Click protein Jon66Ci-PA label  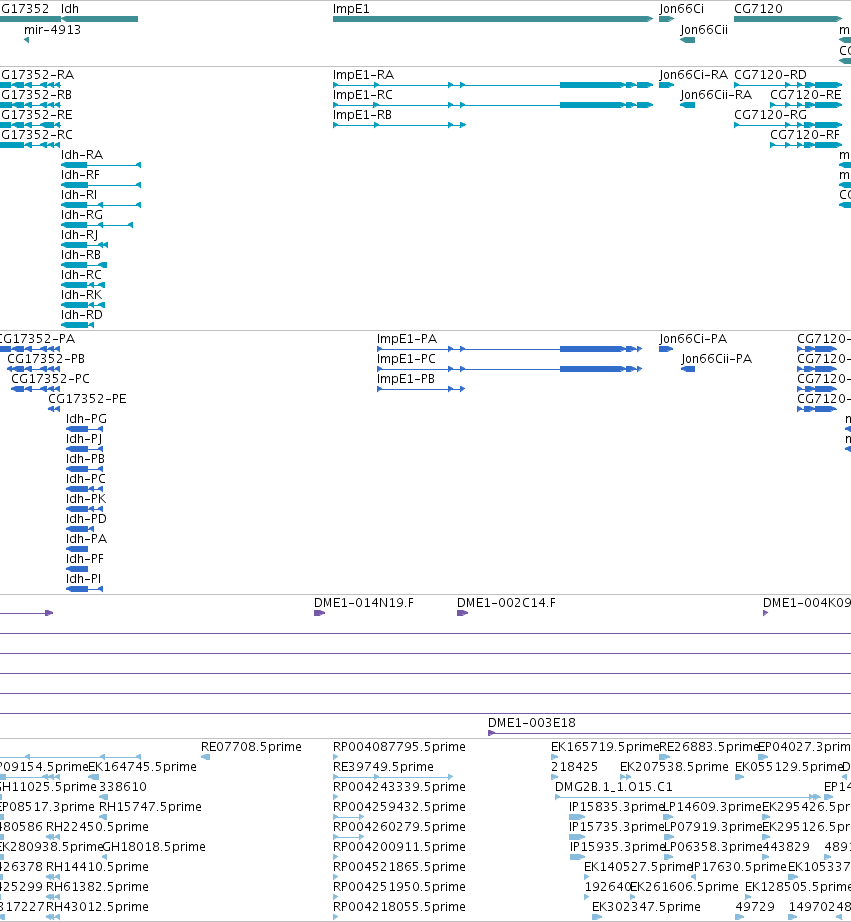tap(693, 339)
